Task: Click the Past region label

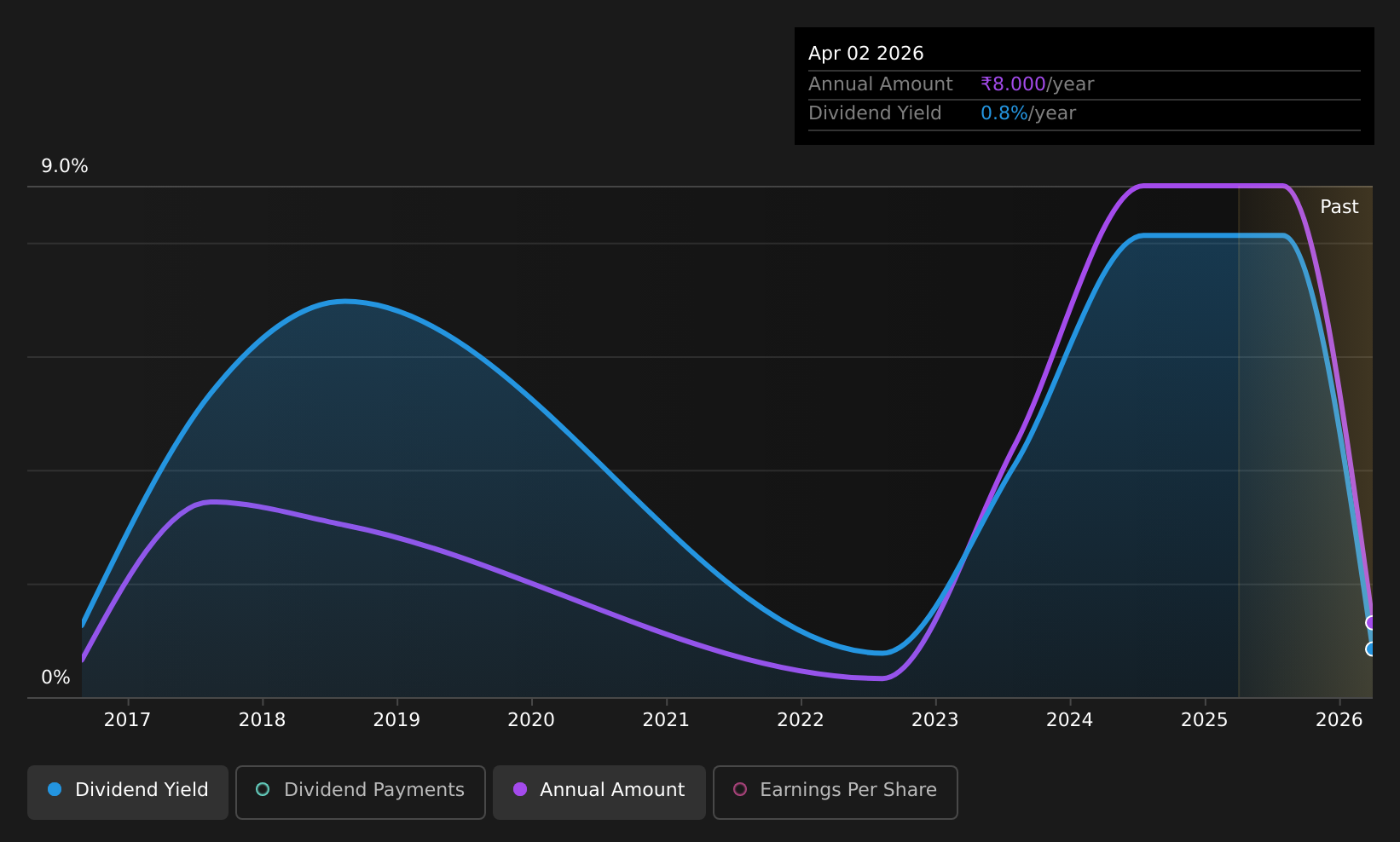Action: [1339, 207]
